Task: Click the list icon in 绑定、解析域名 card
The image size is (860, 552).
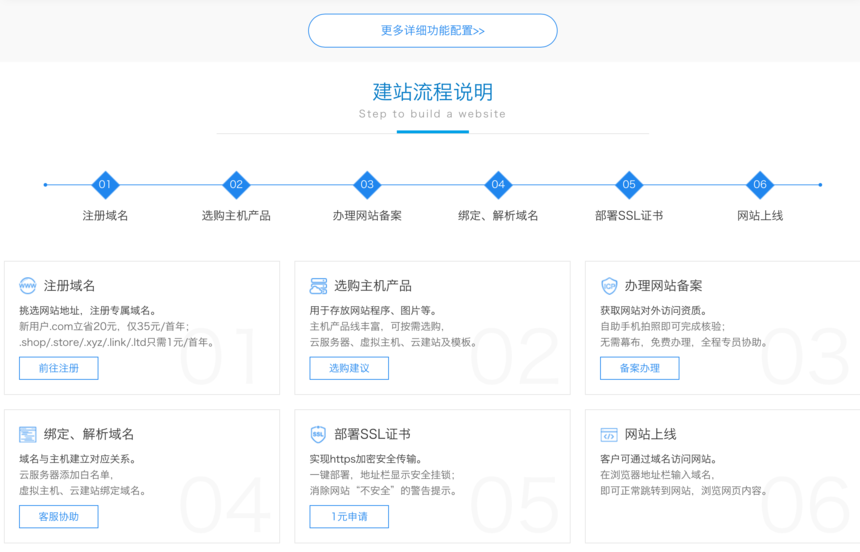Action: pos(27,435)
